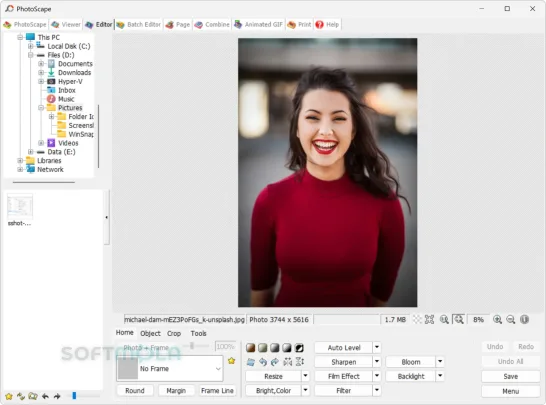Click the 1:1 original size magnifier icon

point(444,319)
